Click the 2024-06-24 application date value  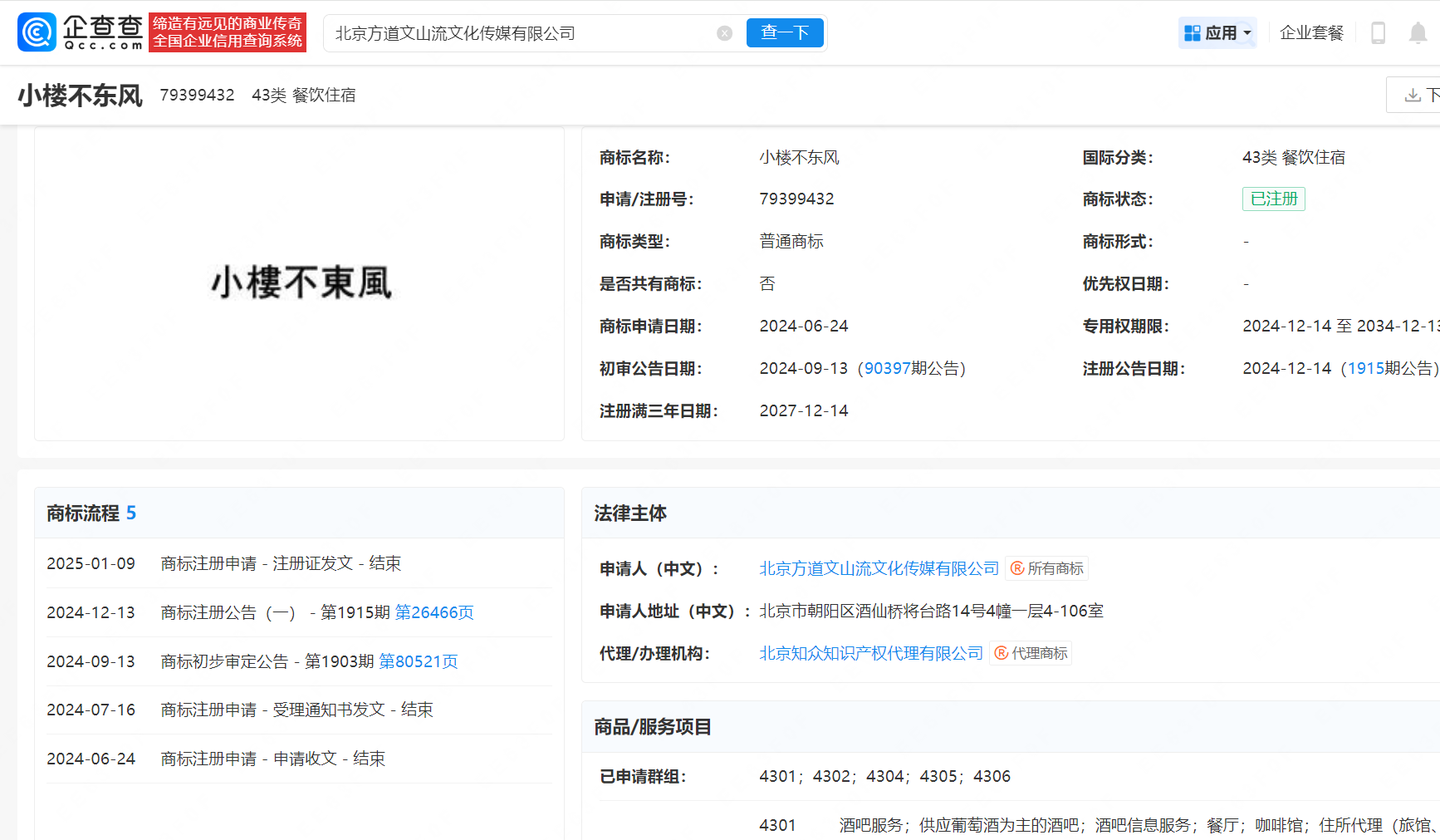pos(804,327)
